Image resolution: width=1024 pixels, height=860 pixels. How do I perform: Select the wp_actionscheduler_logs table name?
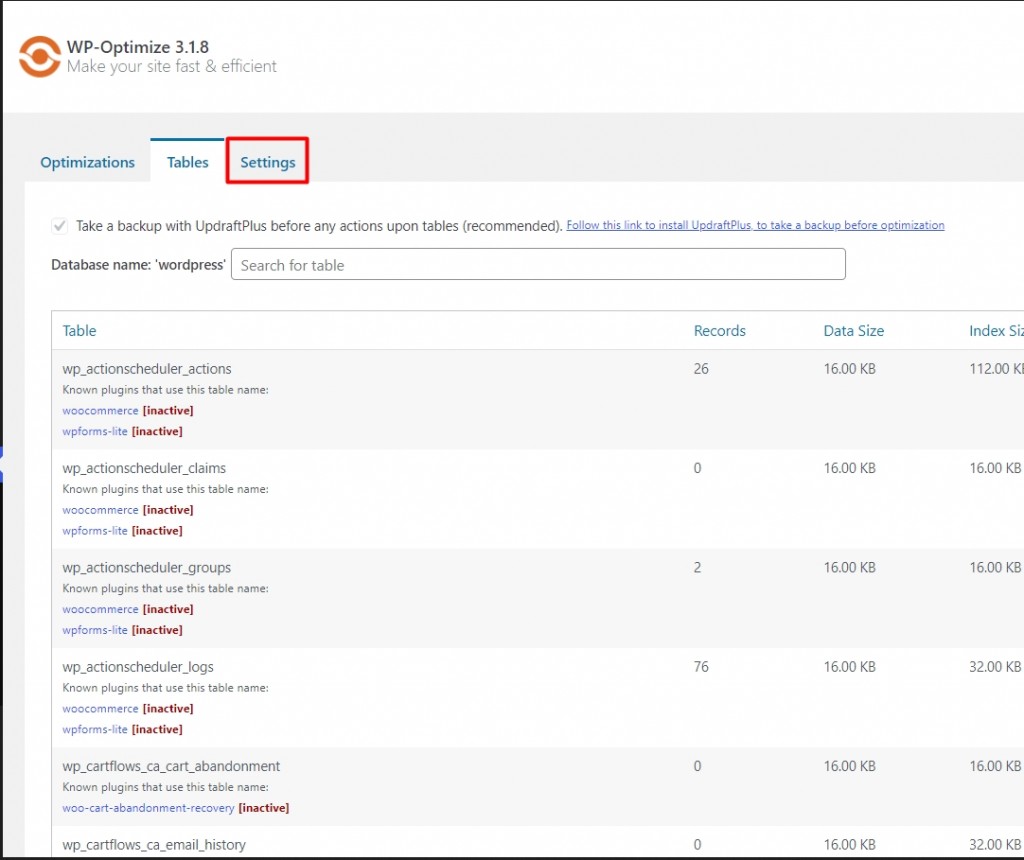pos(138,667)
